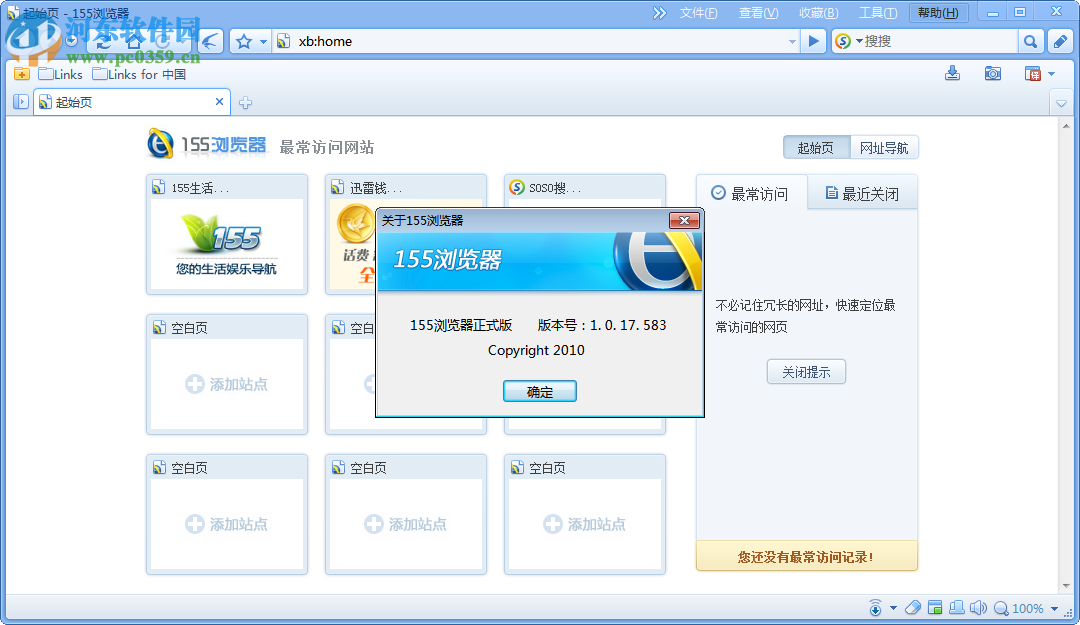Add site in bottom-right 空白页 tile

pyautogui.click(x=585, y=524)
